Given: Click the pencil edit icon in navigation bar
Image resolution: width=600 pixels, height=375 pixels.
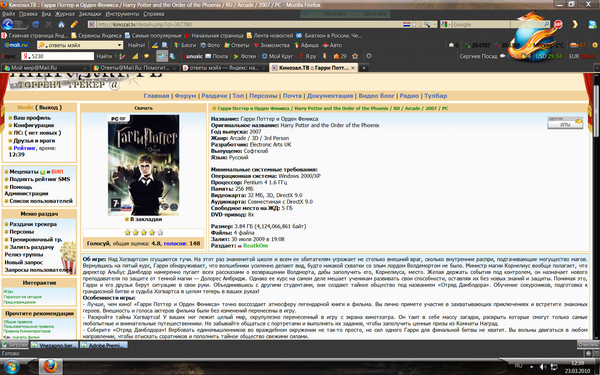Looking at the screenshot, I should click(x=74, y=24).
